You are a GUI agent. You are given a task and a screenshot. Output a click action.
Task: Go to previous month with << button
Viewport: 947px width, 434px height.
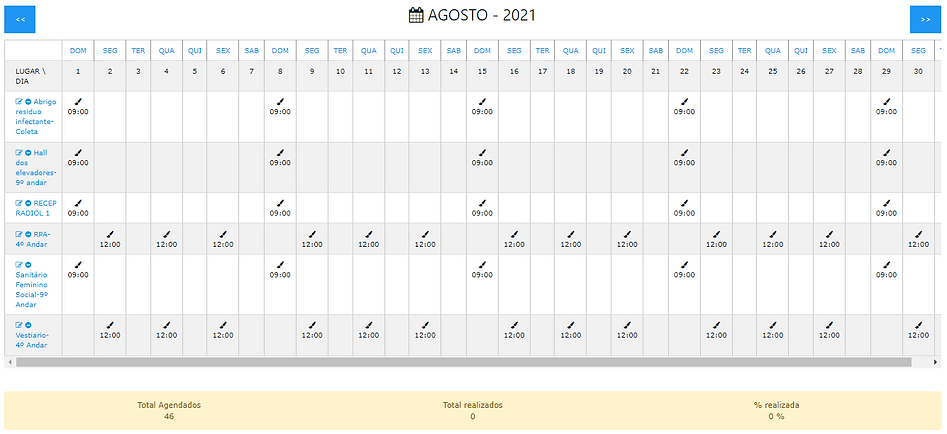[x=20, y=19]
